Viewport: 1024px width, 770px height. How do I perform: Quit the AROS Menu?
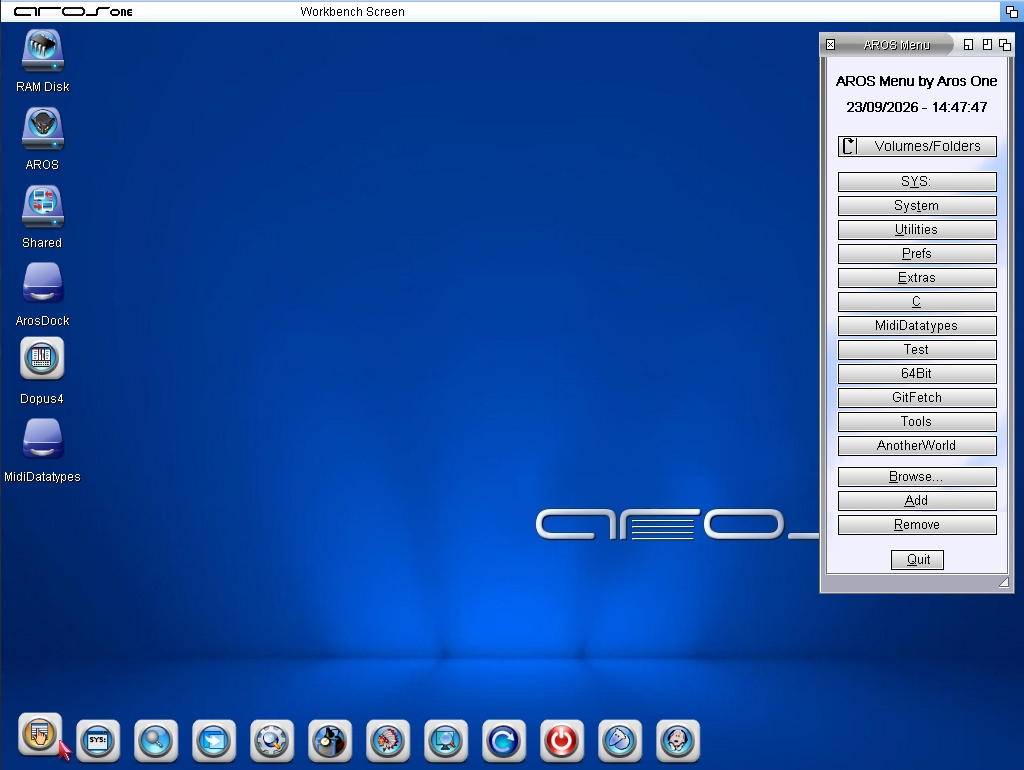click(918, 560)
